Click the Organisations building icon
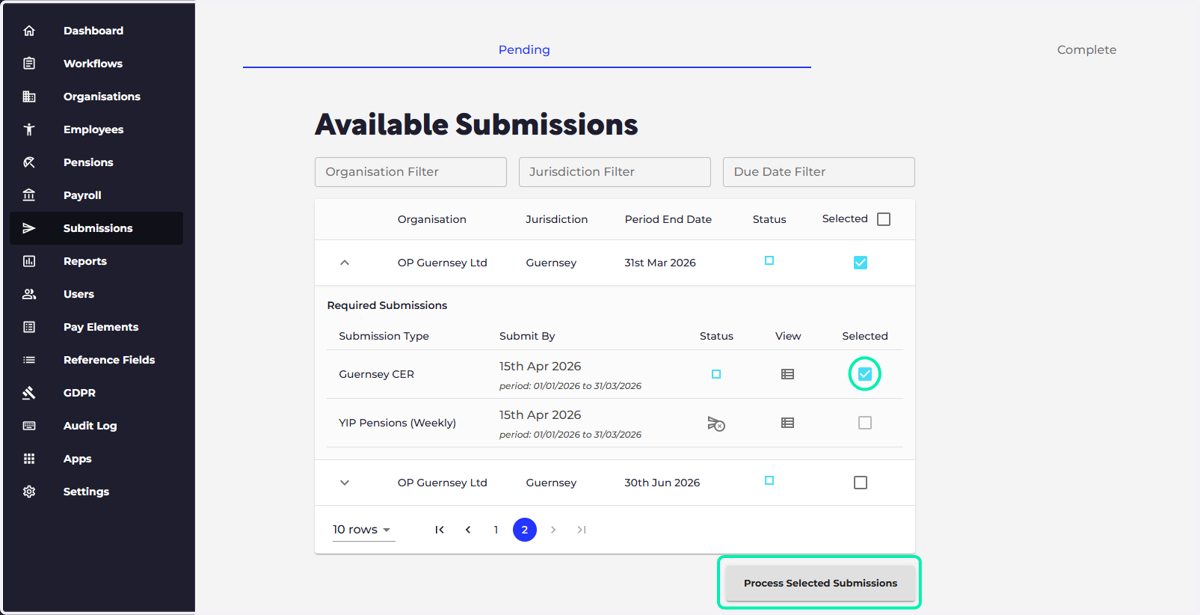 [29, 97]
